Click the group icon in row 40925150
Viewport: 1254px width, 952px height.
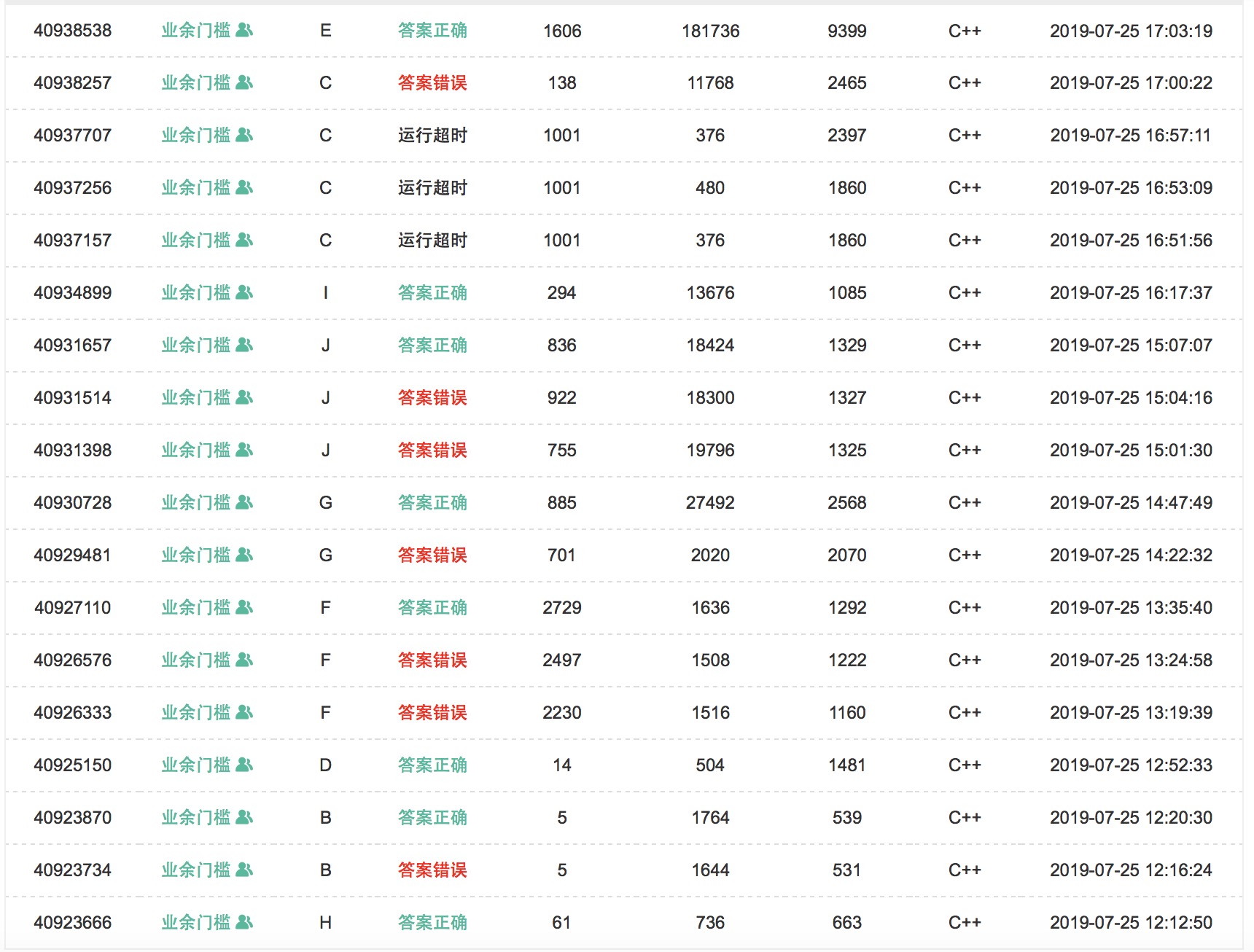tap(245, 765)
